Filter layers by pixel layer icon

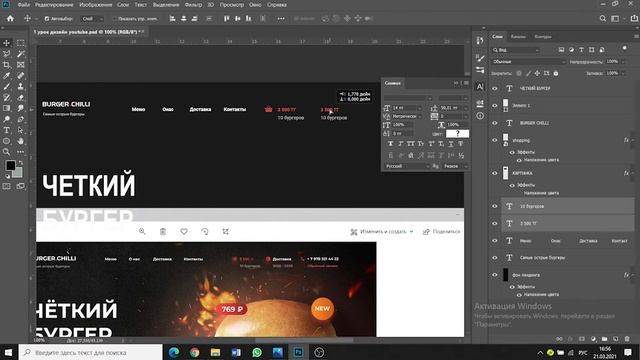(561, 50)
